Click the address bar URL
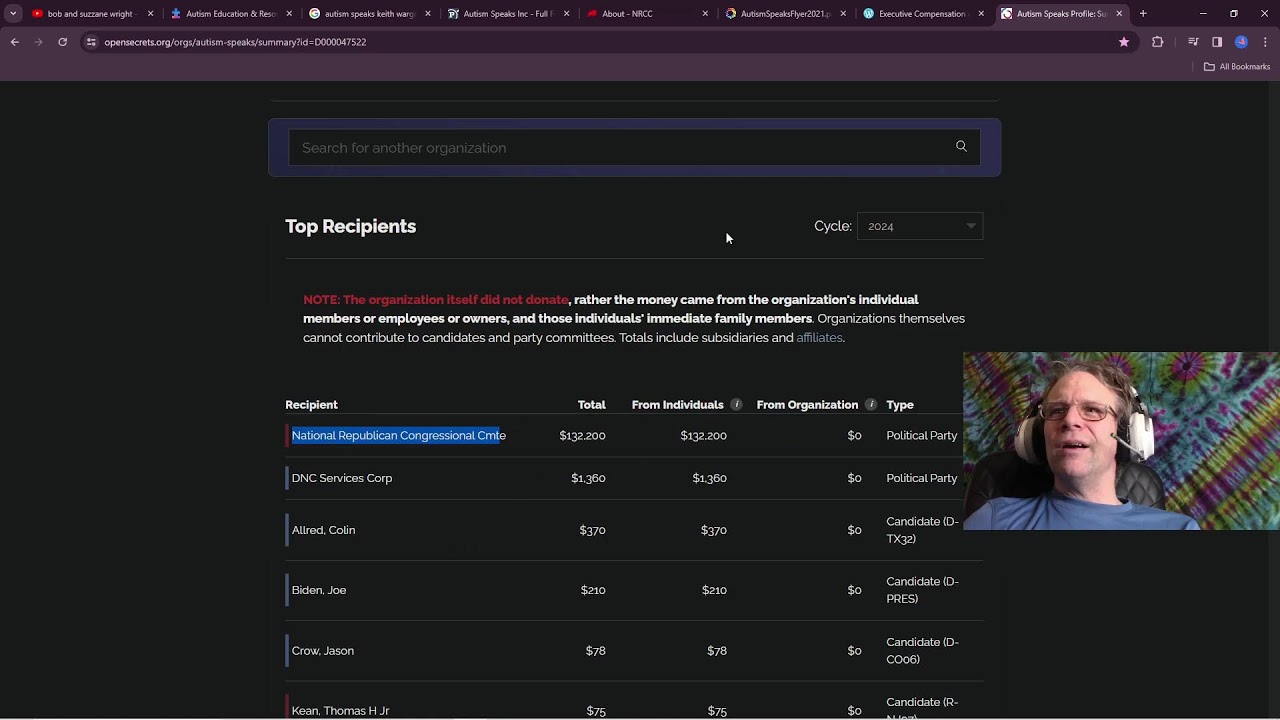The width and height of the screenshot is (1280, 720). click(235, 42)
